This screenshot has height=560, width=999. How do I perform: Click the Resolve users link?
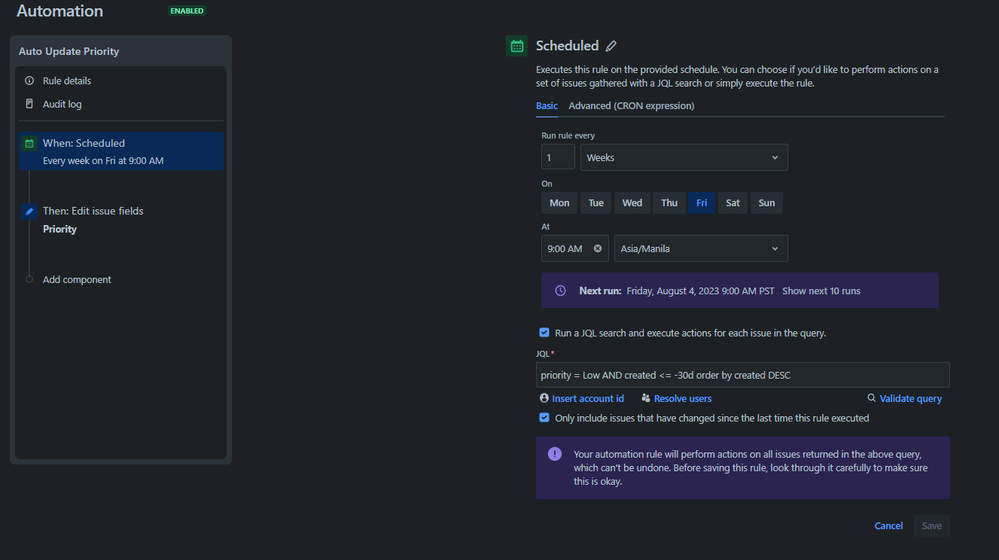(x=682, y=398)
